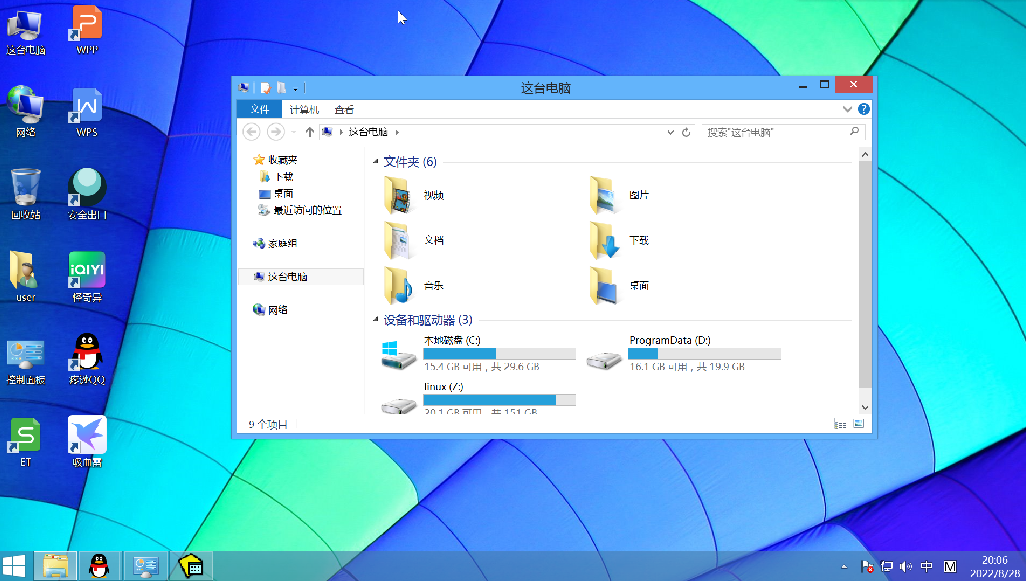Open the Control Panel button on the taskbar
The height and width of the screenshot is (581, 1026).
145,566
